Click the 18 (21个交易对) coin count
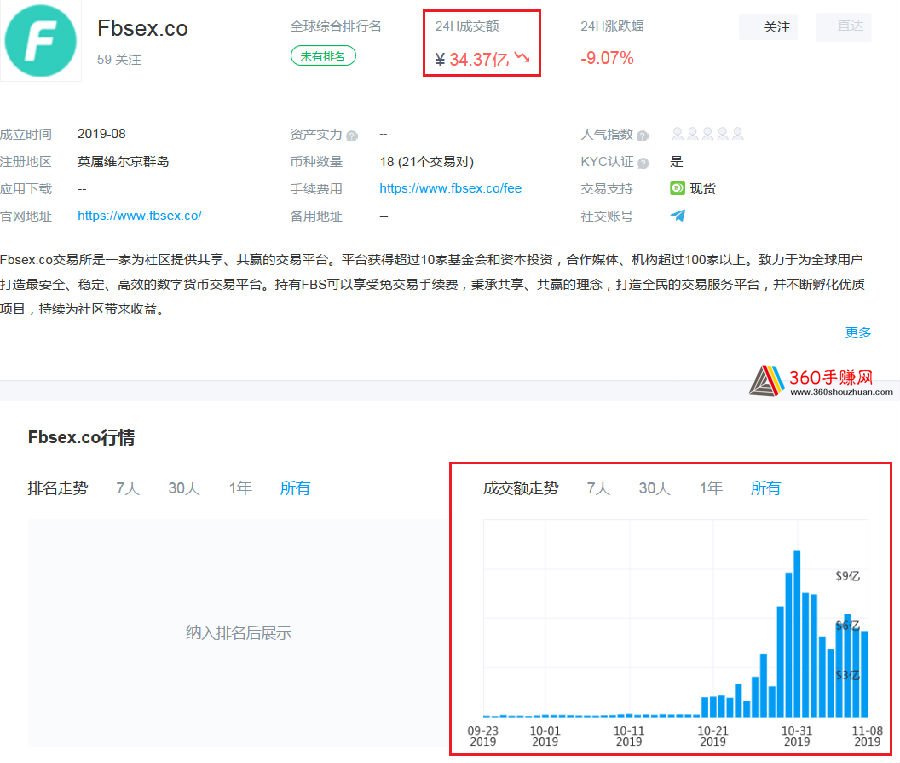 (426, 161)
